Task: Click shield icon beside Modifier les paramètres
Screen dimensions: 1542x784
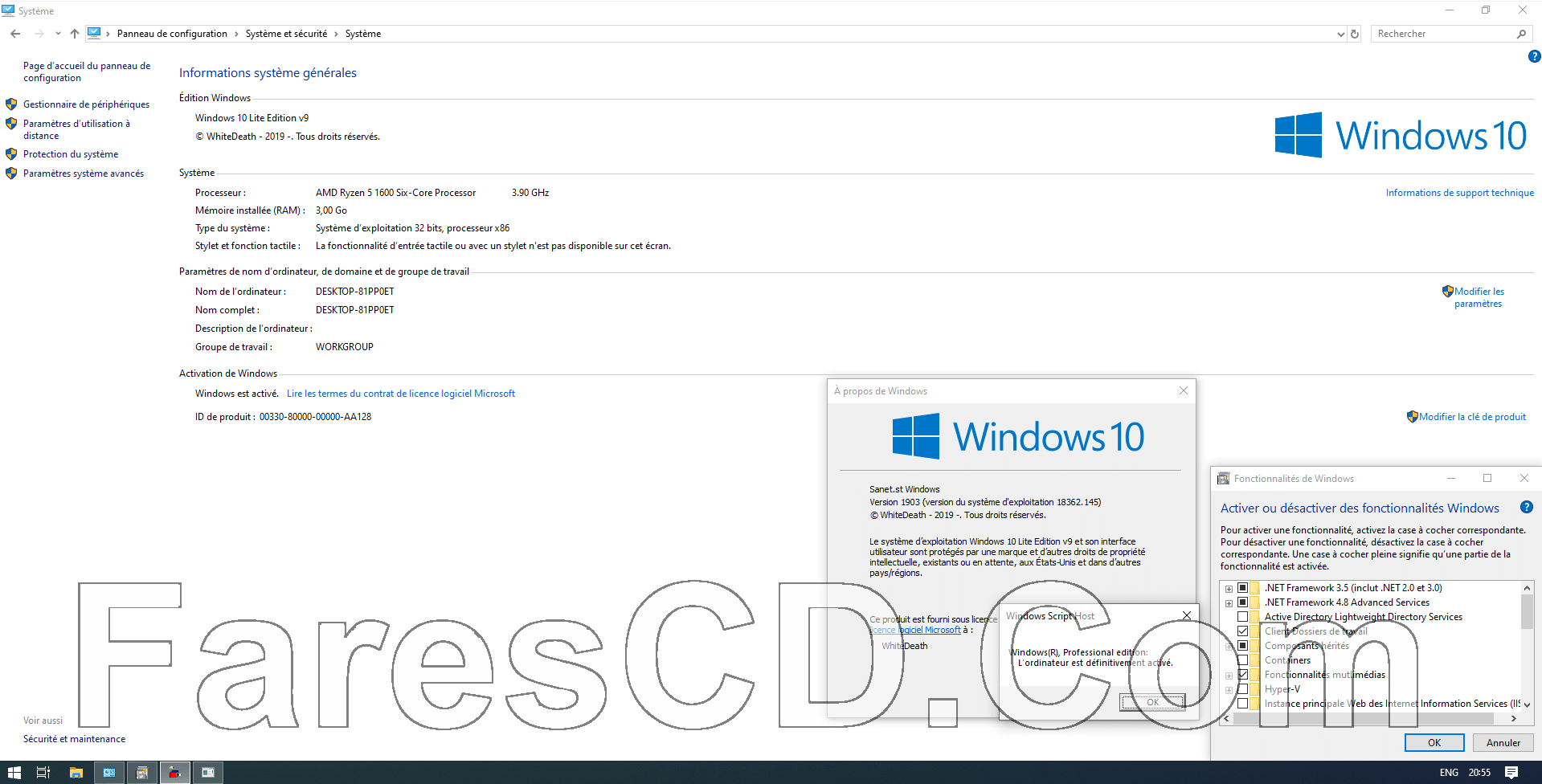Action: point(1447,292)
